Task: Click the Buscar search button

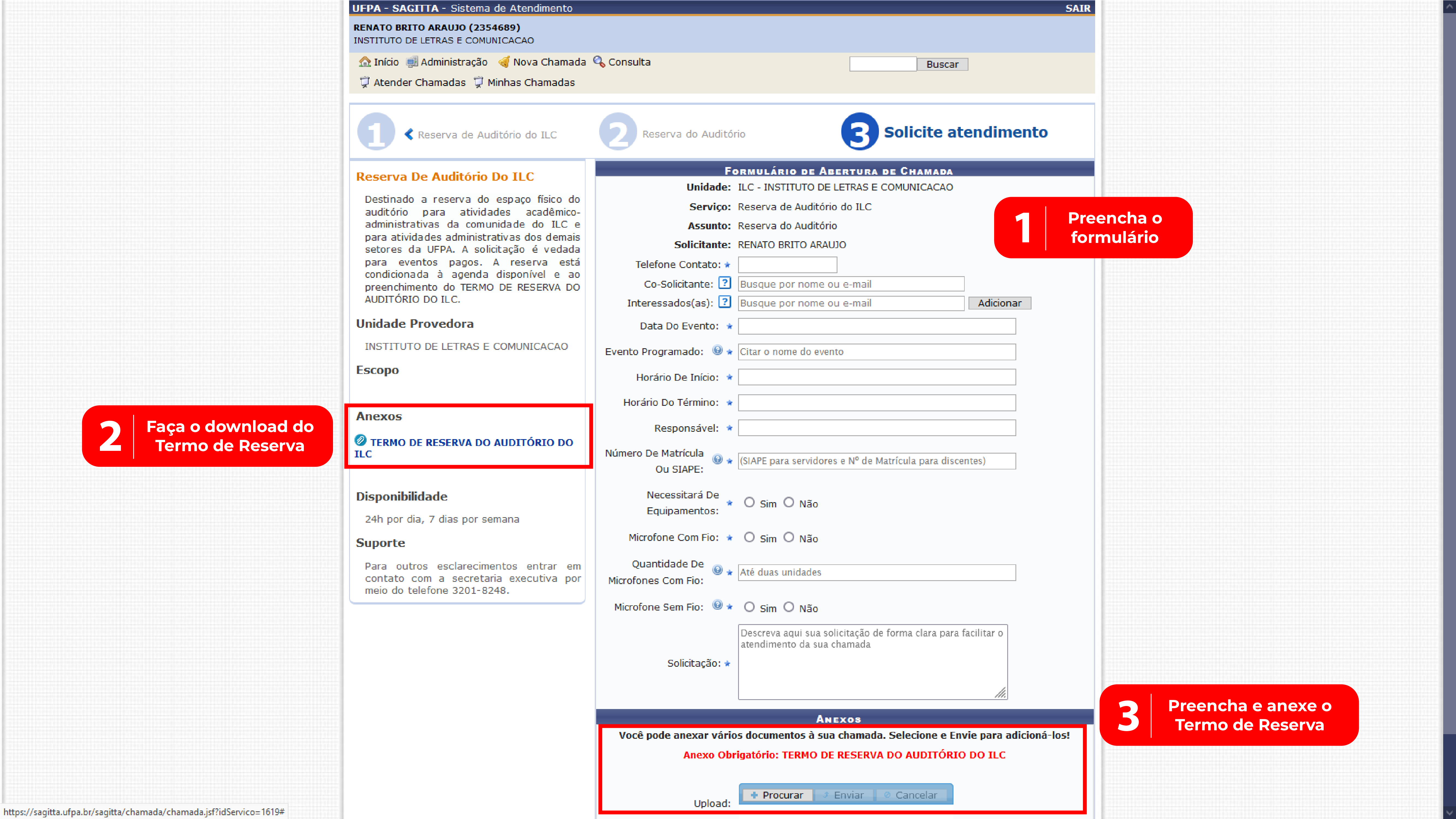Action: [x=942, y=64]
